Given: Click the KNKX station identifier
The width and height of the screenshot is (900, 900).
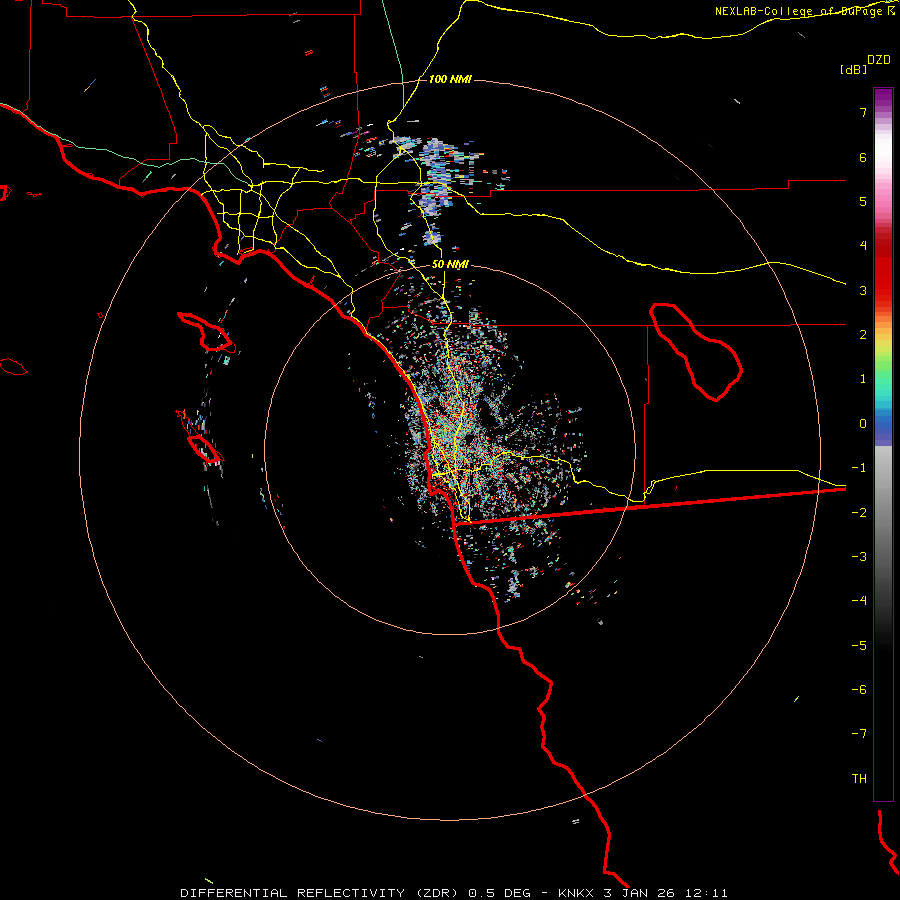Looking at the screenshot, I should tap(578, 893).
